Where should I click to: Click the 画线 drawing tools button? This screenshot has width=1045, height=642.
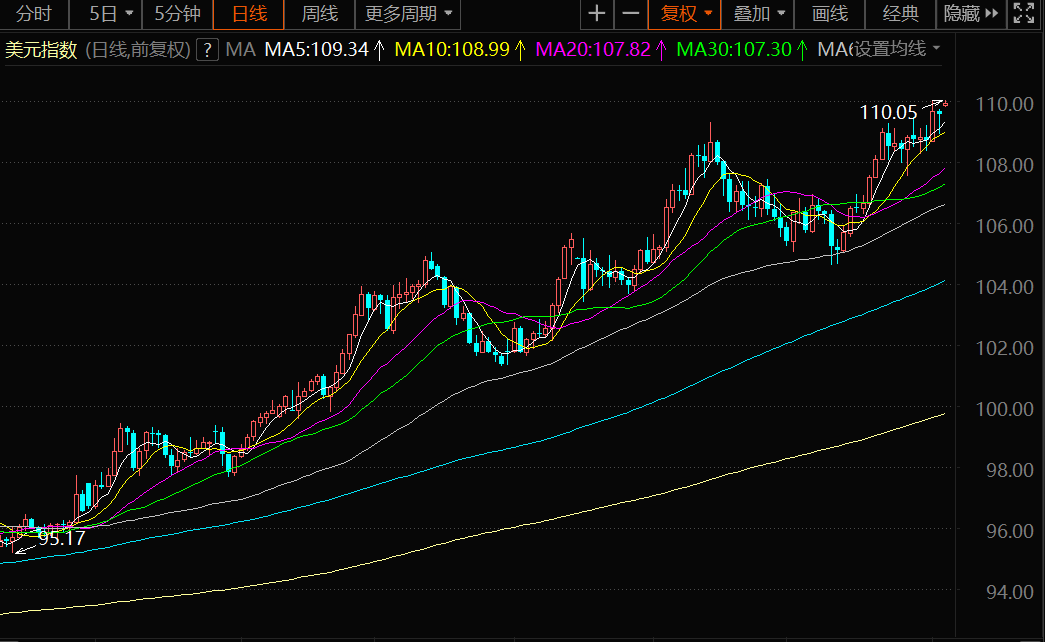[830, 13]
